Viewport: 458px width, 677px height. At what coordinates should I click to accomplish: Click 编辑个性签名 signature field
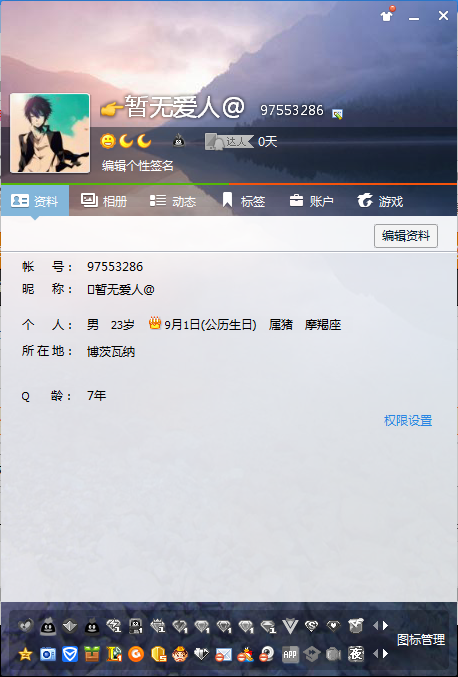(x=138, y=165)
